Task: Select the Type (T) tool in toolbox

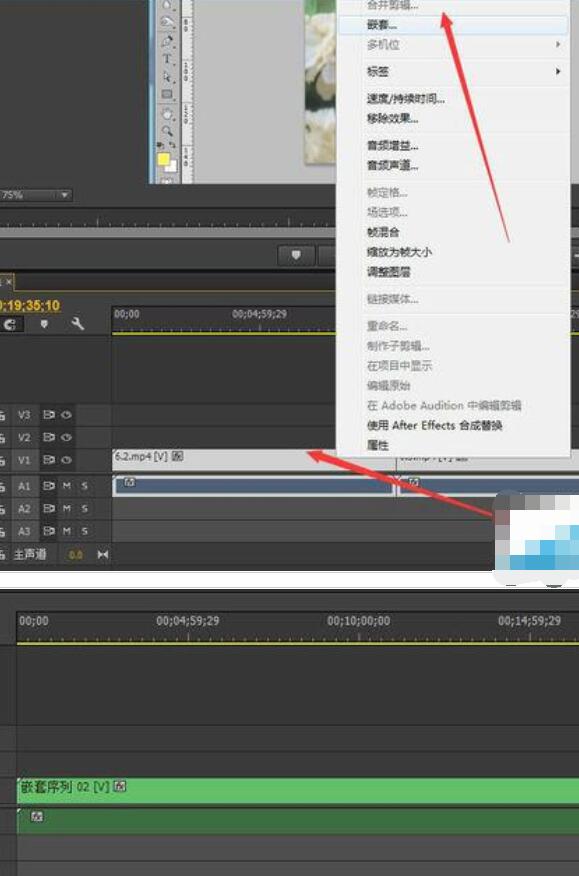Action: point(167,59)
